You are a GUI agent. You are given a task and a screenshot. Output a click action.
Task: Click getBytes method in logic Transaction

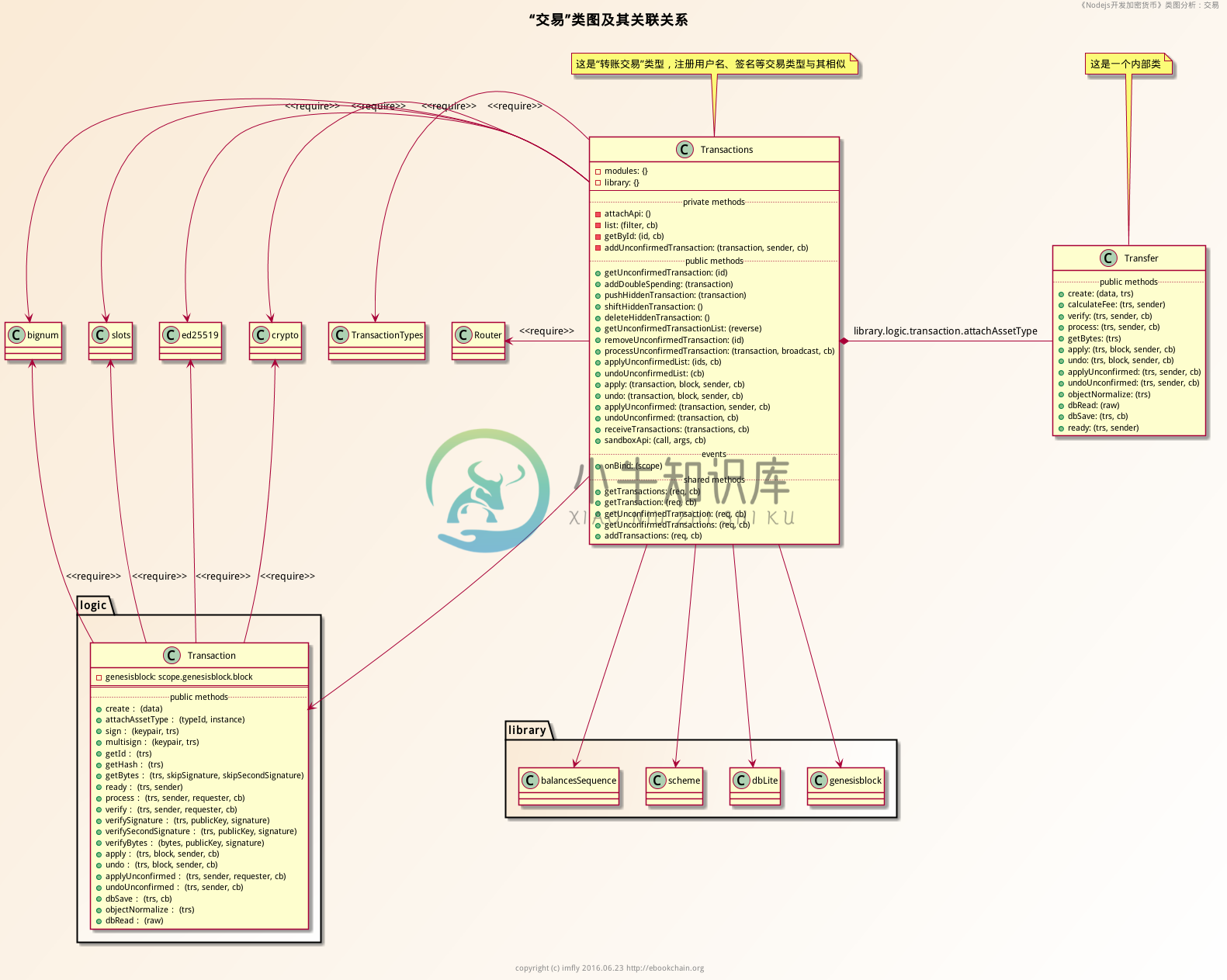click(205, 776)
